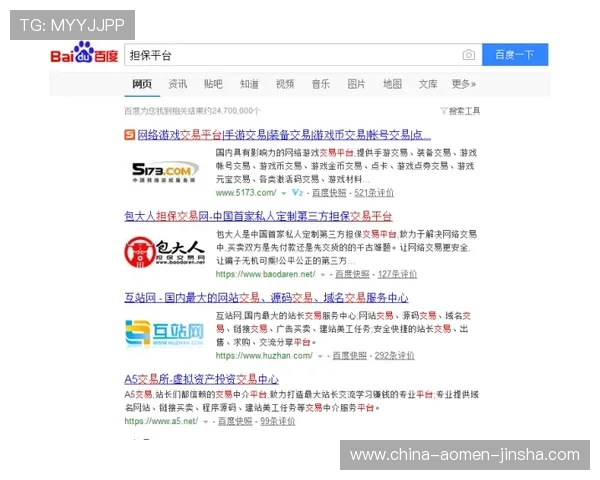Click the V2 verification badge
Viewport: 600px width, 480px height.
click(297, 193)
